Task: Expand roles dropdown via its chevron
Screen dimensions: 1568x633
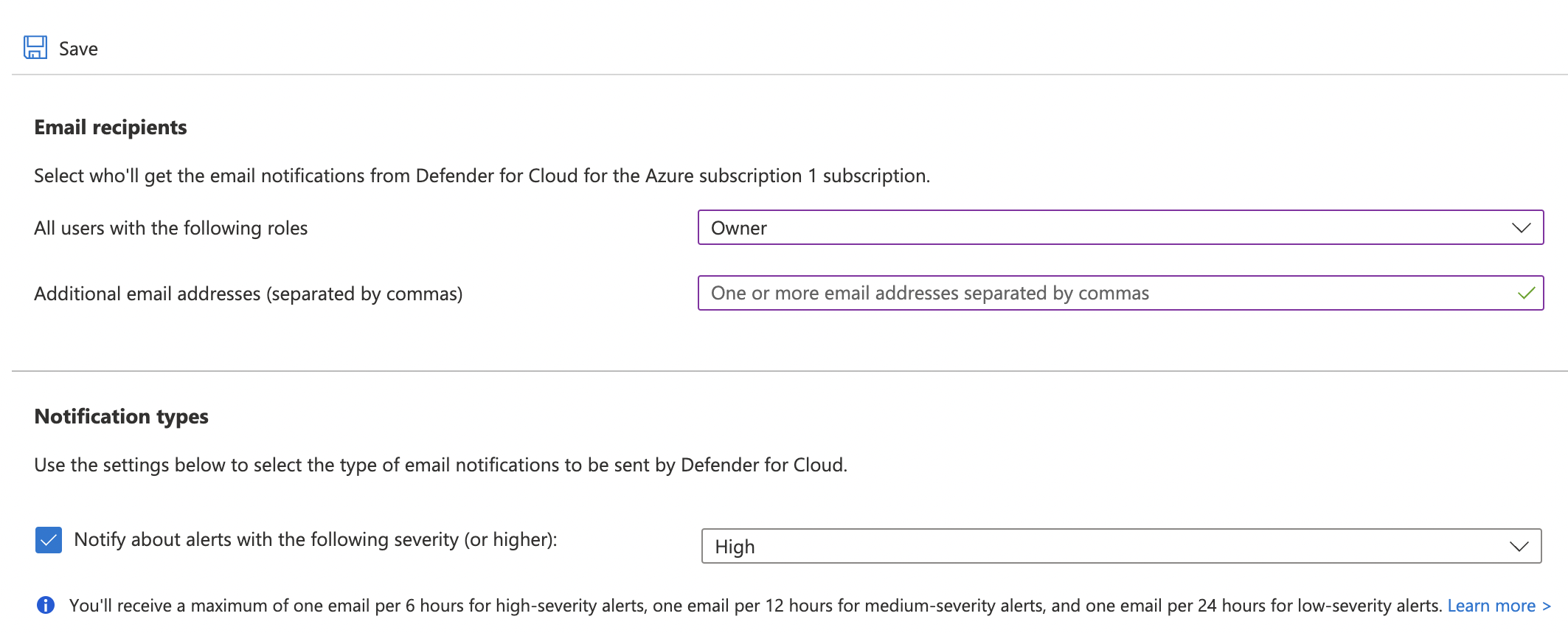Action: pos(1521,228)
